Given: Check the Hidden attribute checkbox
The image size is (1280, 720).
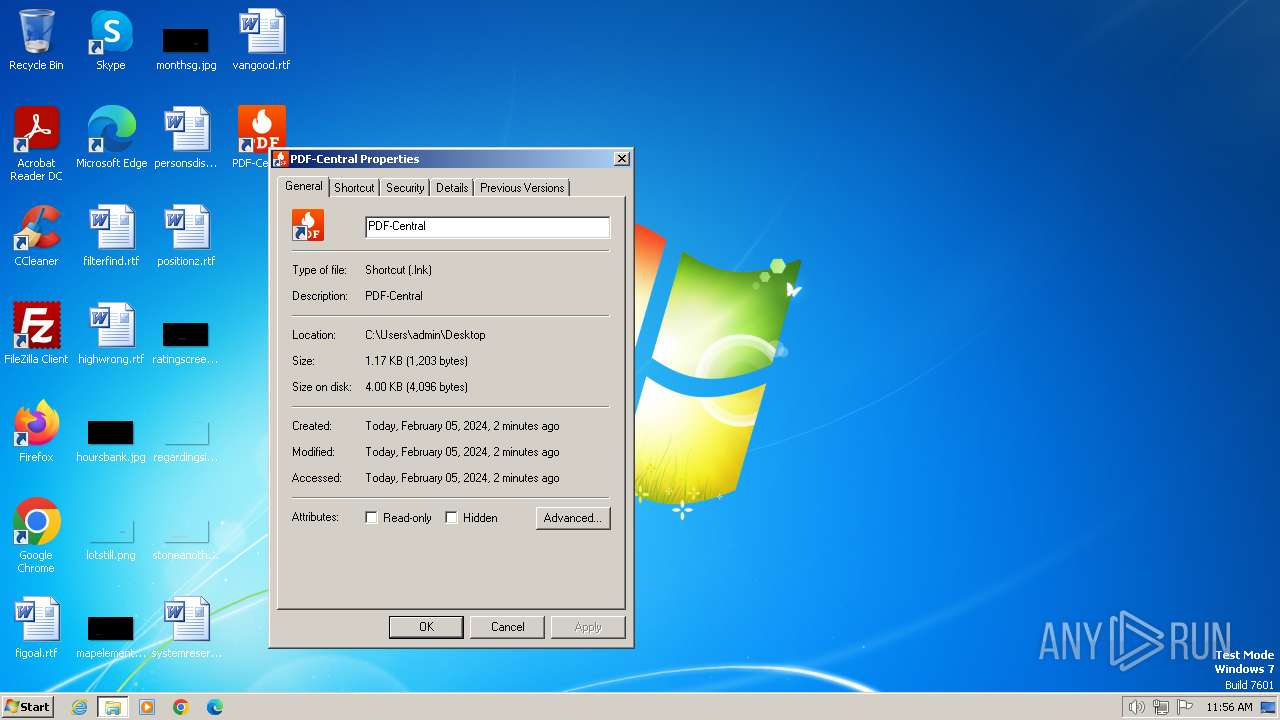Looking at the screenshot, I should [451, 518].
